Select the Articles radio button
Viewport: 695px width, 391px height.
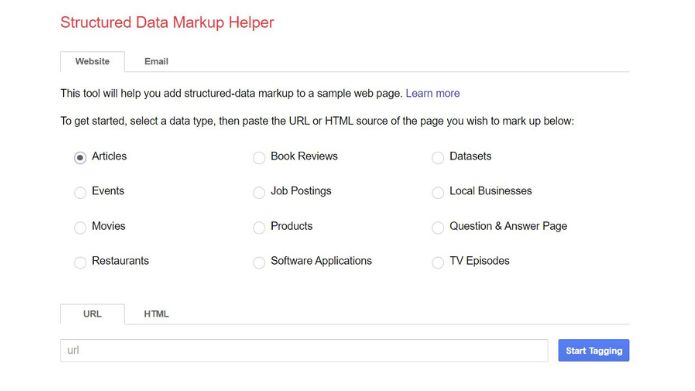click(x=80, y=157)
